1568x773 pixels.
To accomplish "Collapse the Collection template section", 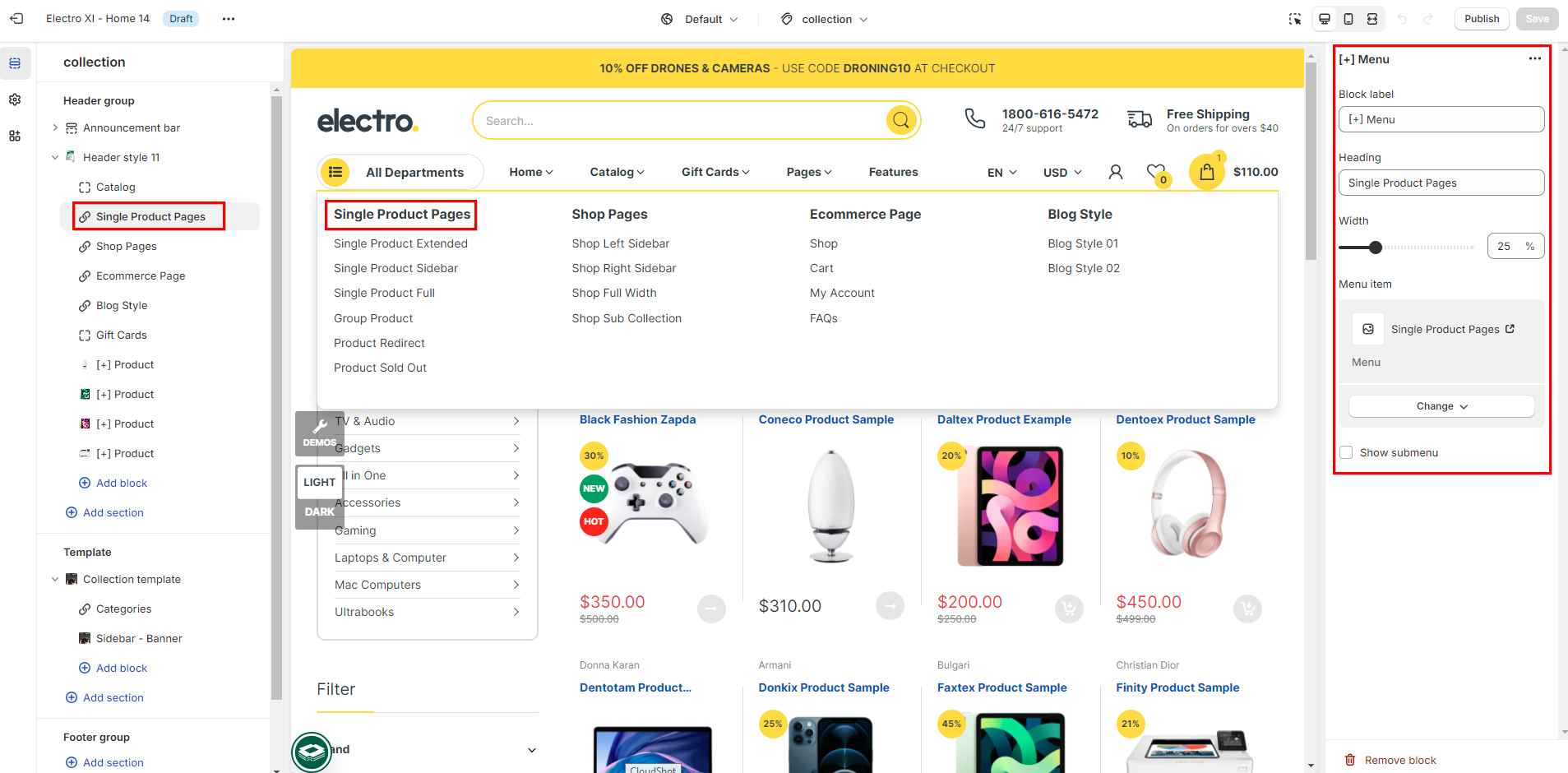I will pyautogui.click(x=55, y=579).
